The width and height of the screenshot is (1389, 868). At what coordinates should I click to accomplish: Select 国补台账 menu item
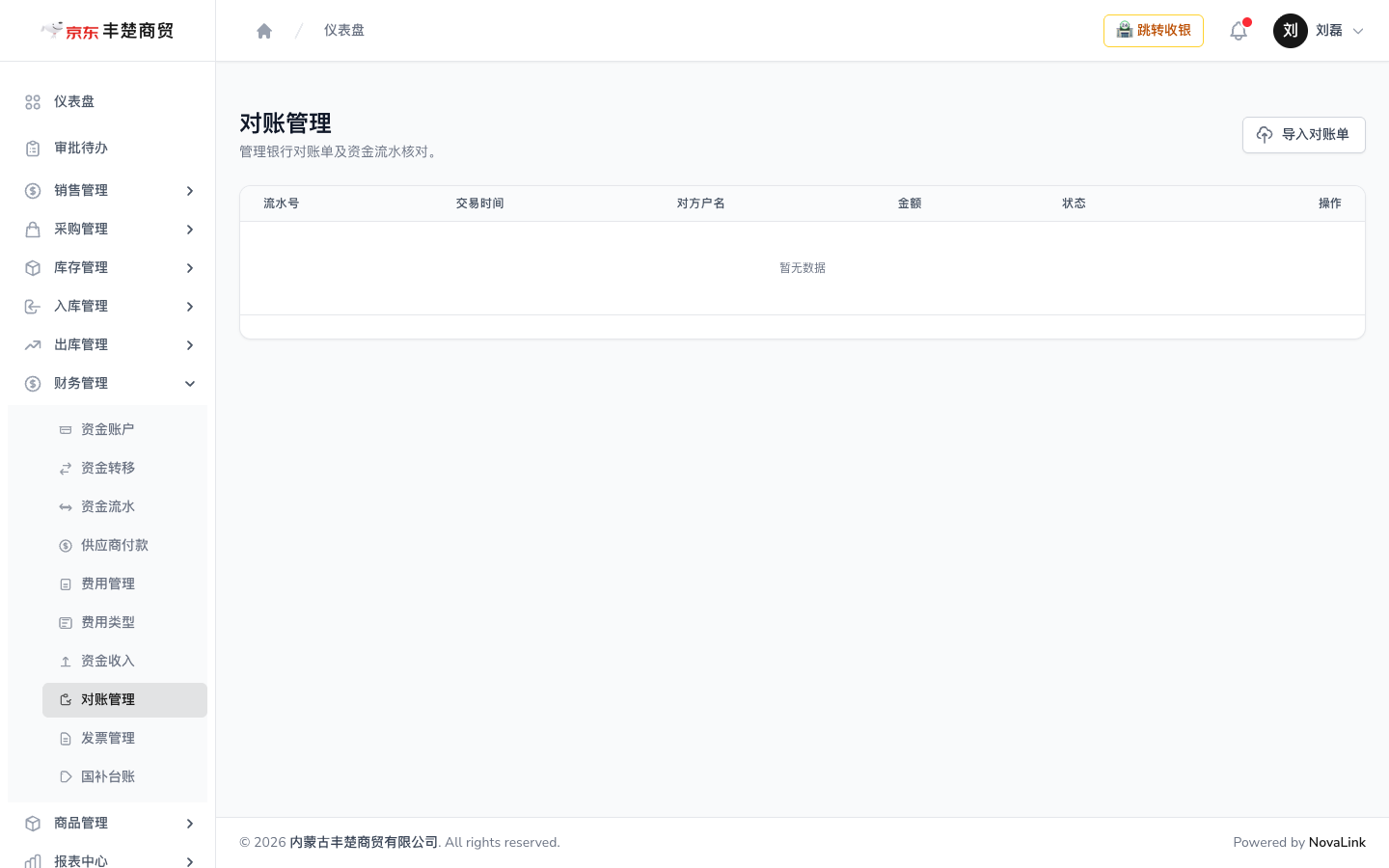124,777
